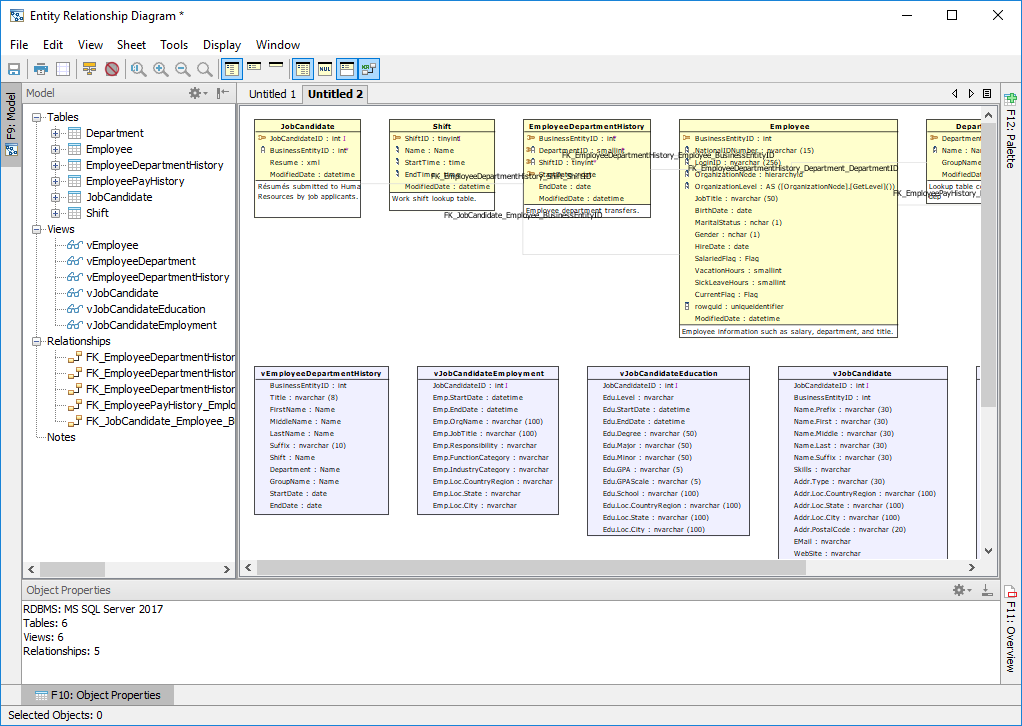Toggle the relationship names display button
1022x726 pixels.
coord(369,69)
